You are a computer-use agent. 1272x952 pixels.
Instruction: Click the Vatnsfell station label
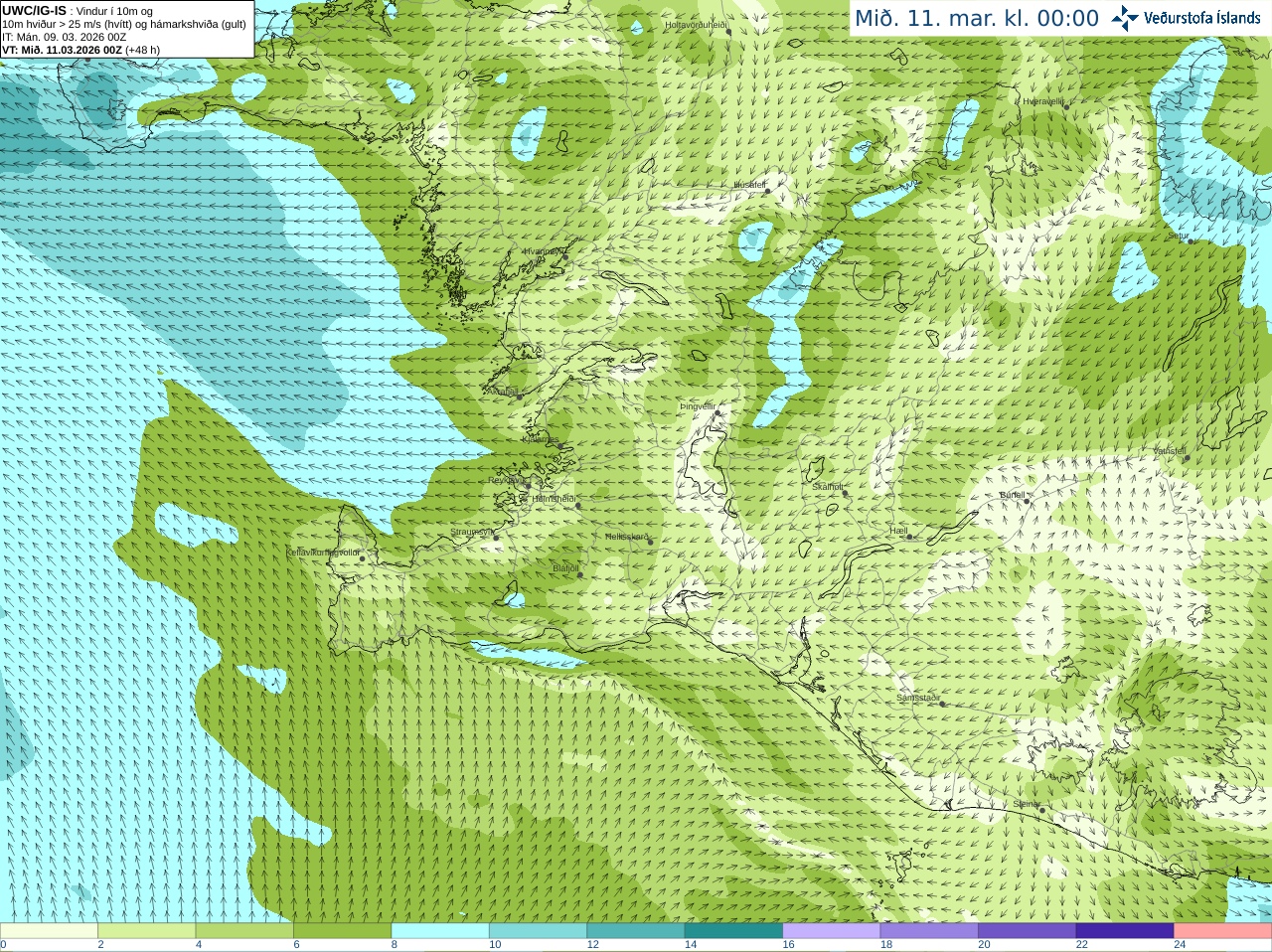click(x=1170, y=451)
